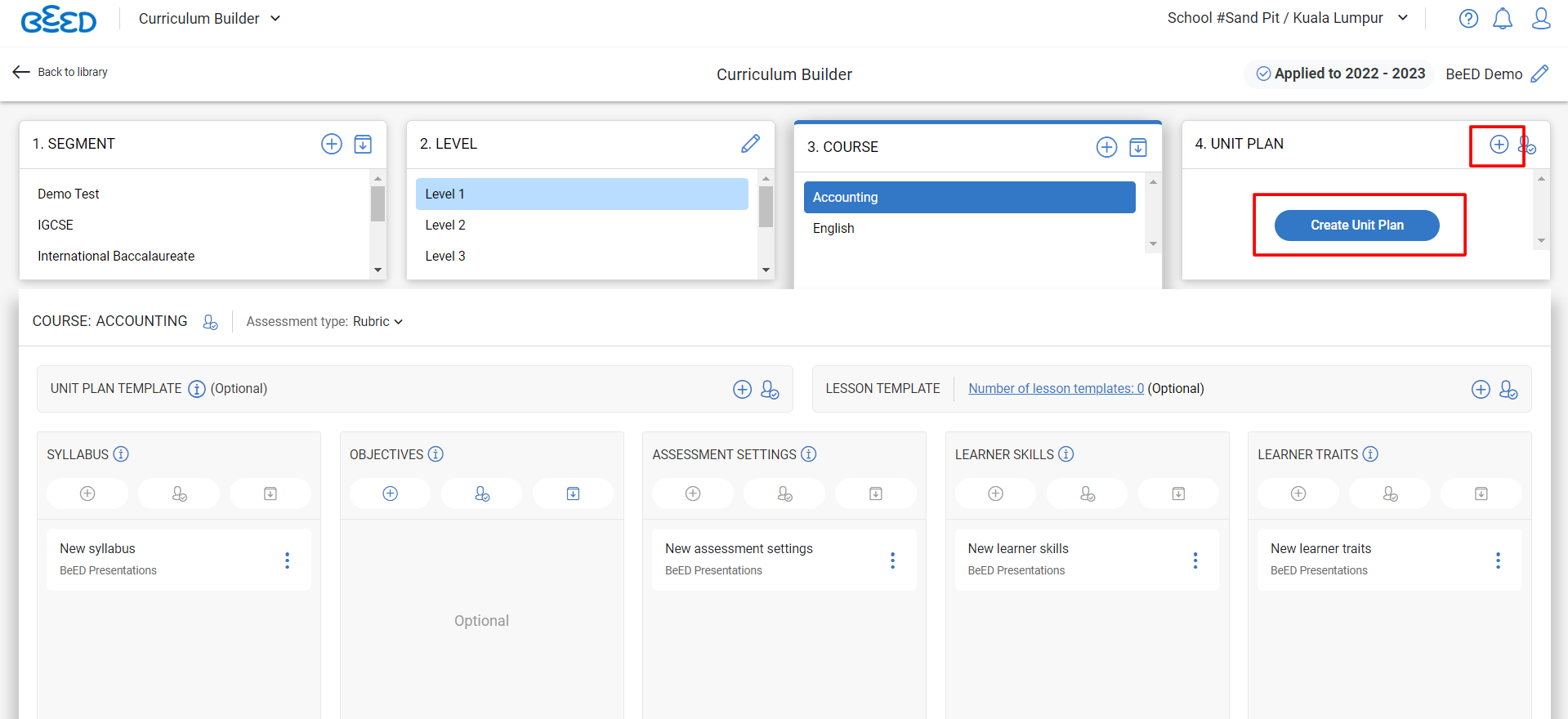
Task: Click assign-user icon for Unit Plan Template
Action: pos(770,390)
